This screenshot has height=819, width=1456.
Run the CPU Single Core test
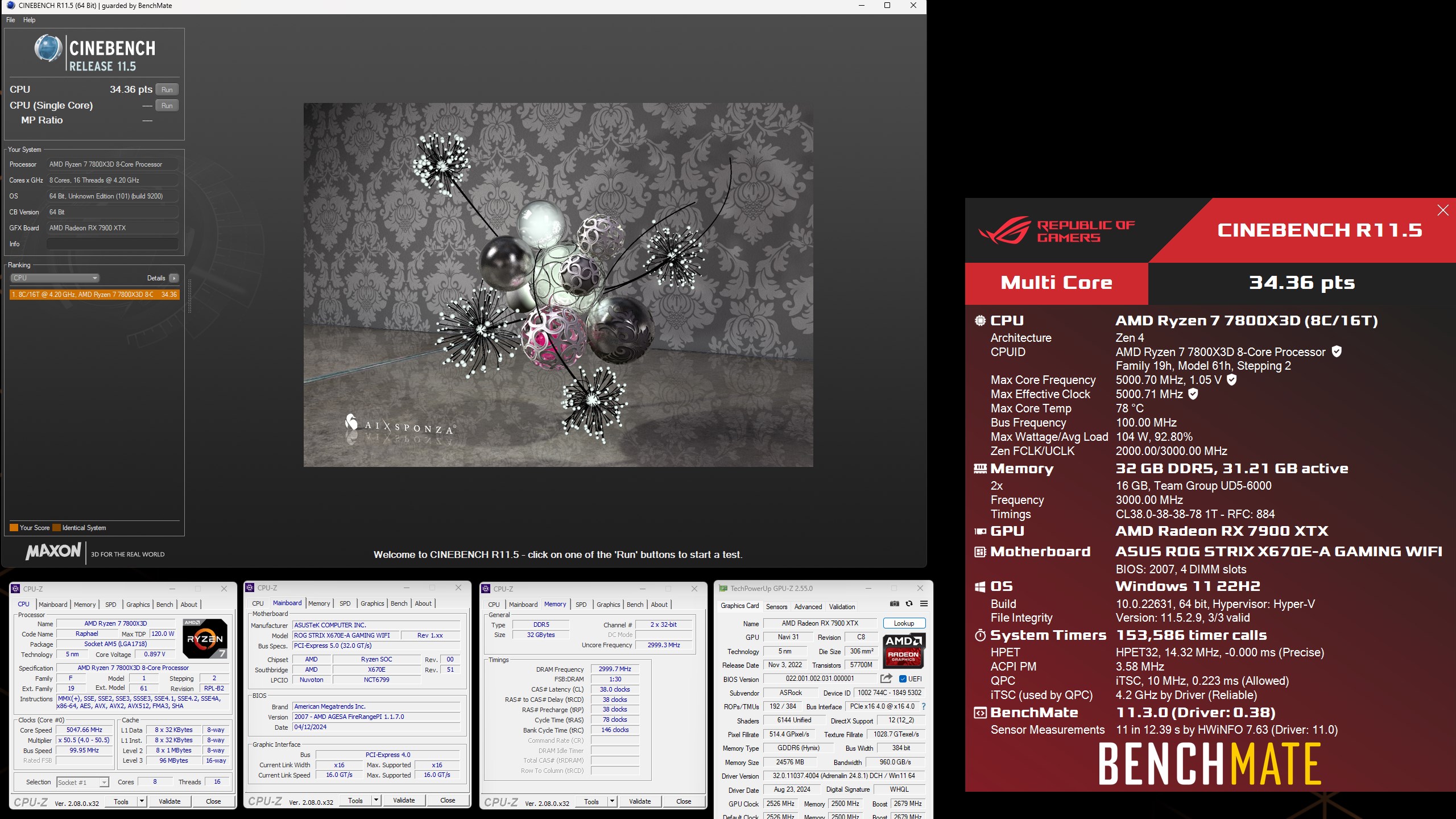tap(167, 106)
